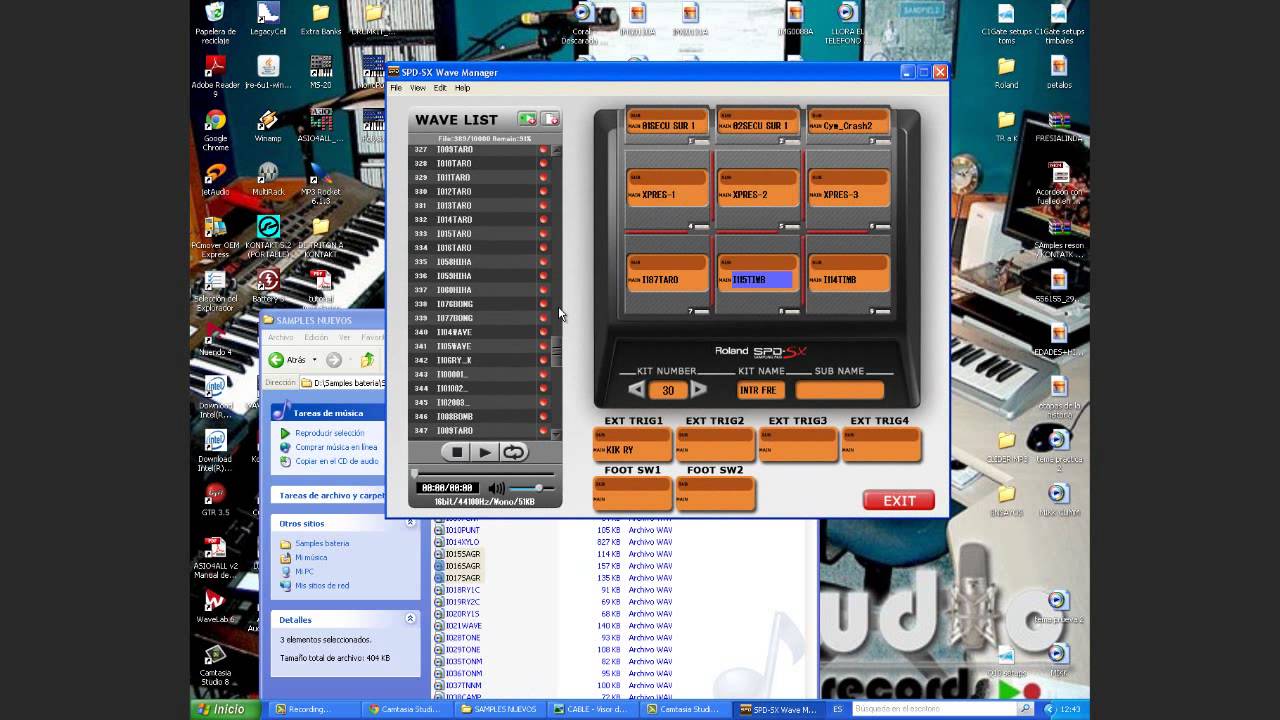Click the import wave icon in Wave List header
This screenshot has width=1280, height=720.
[x=527, y=119]
